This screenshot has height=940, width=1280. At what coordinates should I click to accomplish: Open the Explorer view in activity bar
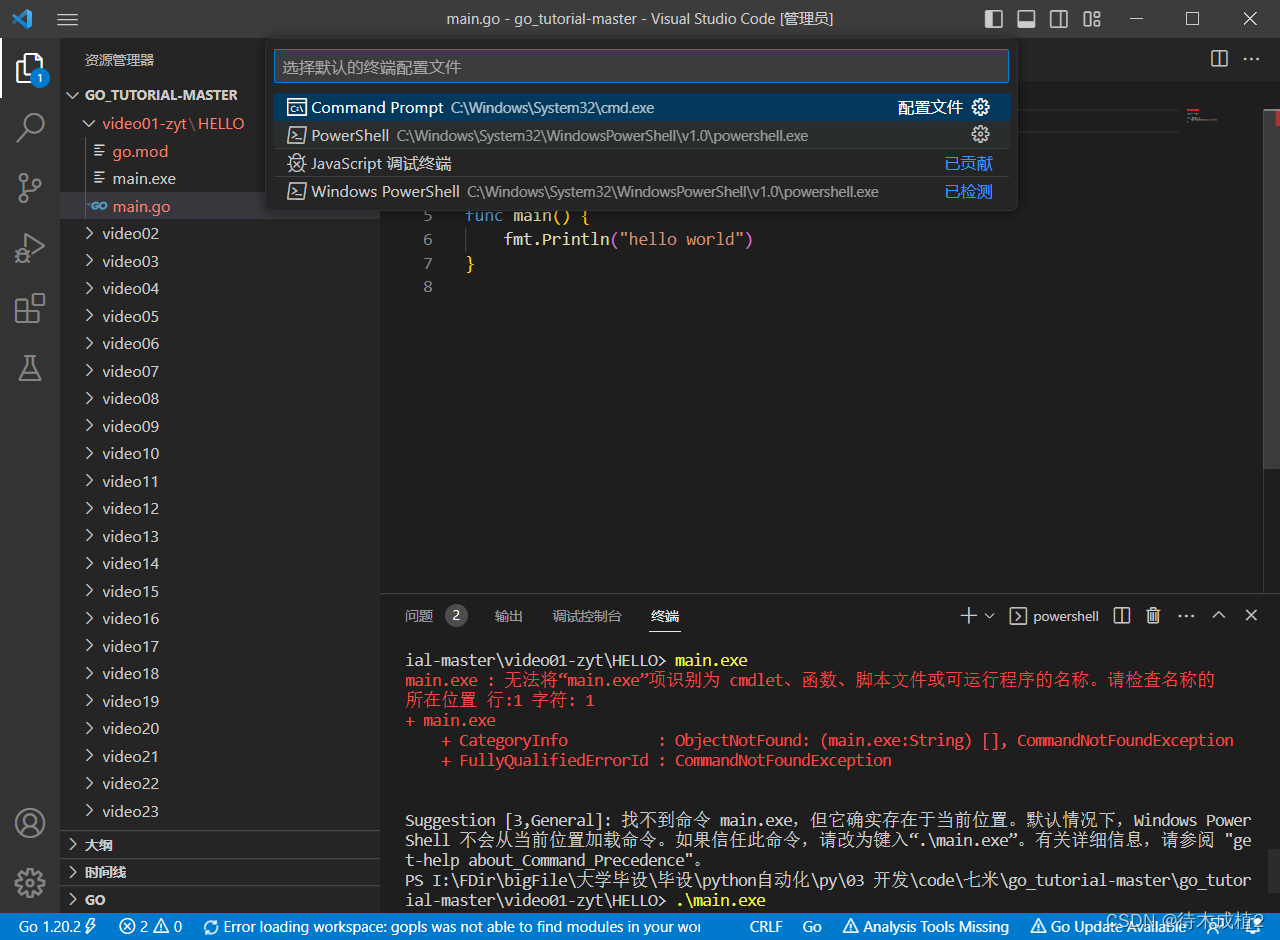(x=30, y=69)
